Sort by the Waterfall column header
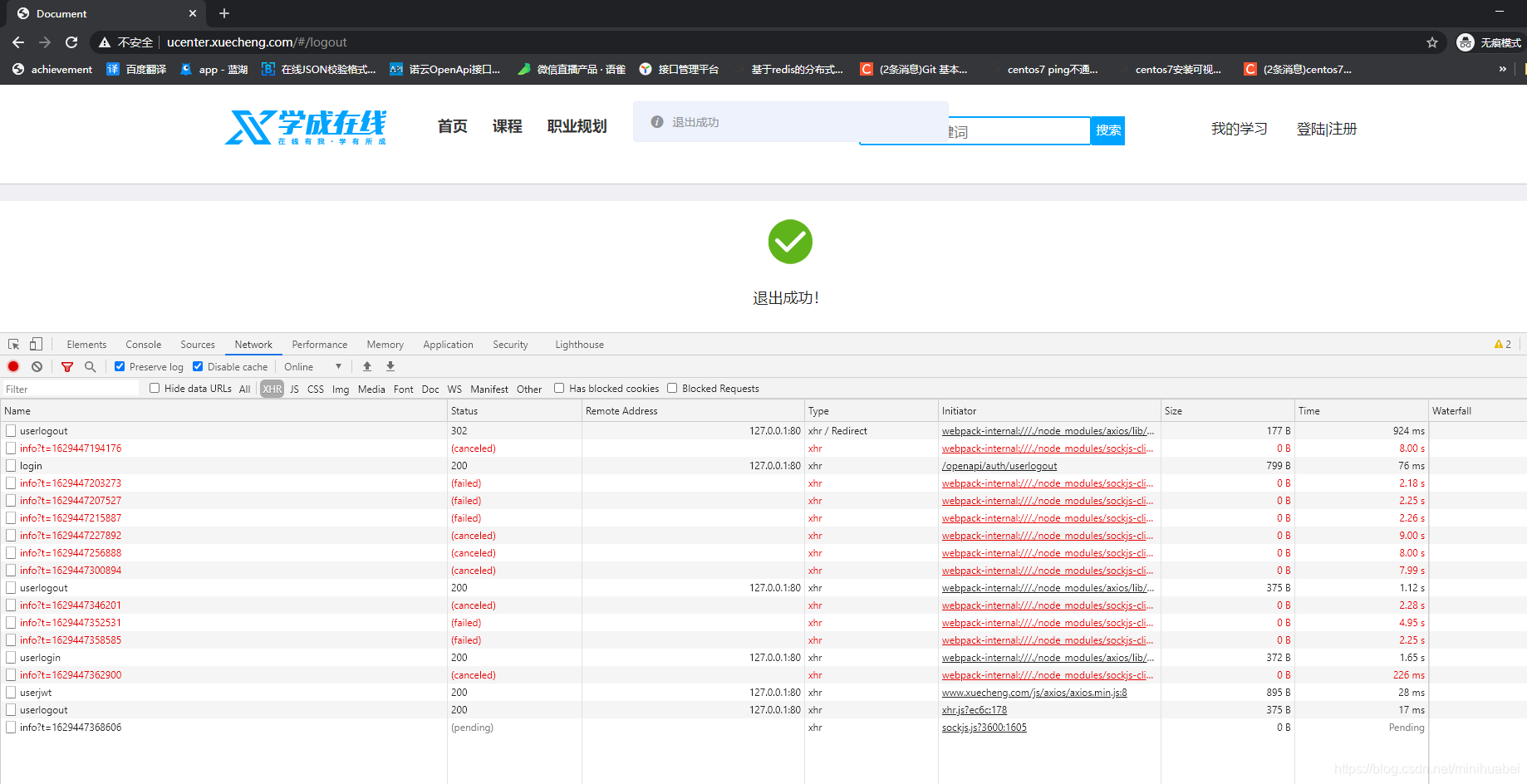Screen dimensions: 1527x784 point(1477,410)
